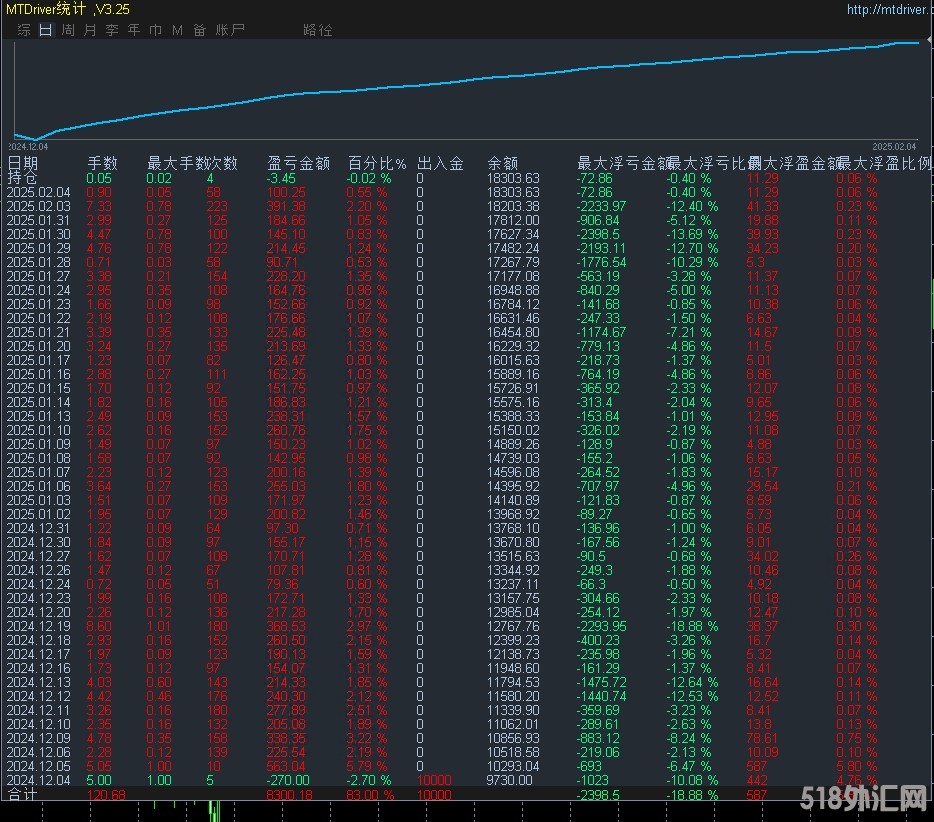
Task: Select the 2025.02.03 date row
Action: point(39,206)
